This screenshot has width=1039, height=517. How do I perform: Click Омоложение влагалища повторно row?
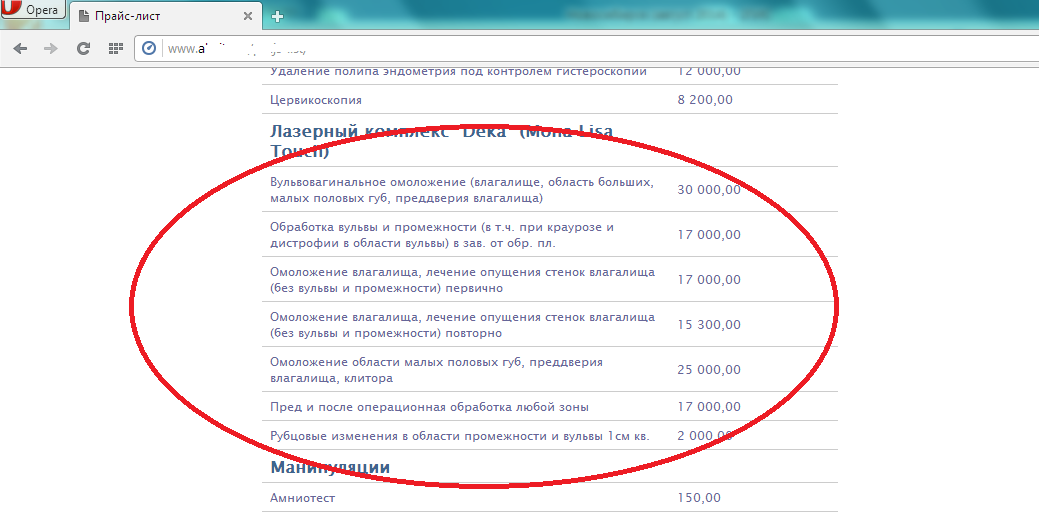click(x=550, y=325)
